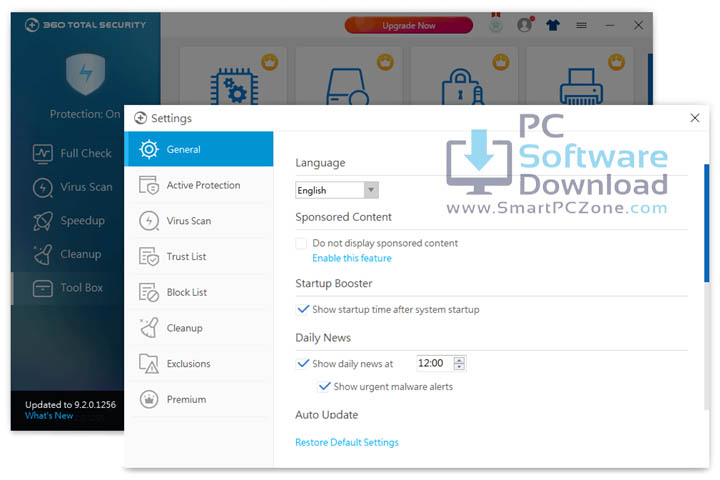Open the Premium settings tab

click(x=199, y=400)
